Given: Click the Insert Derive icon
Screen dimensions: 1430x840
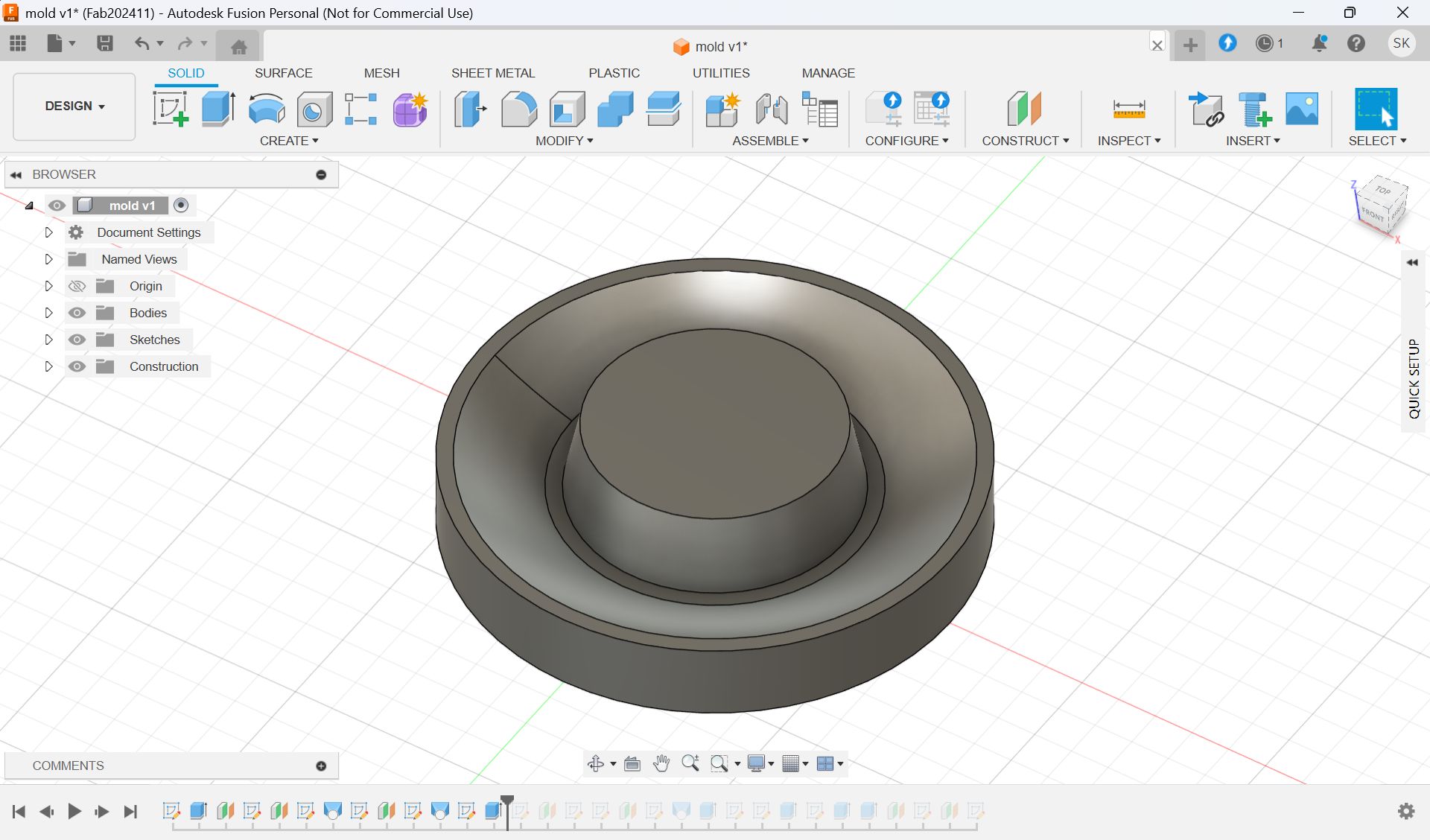Looking at the screenshot, I should pyautogui.click(x=1207, y=109).
